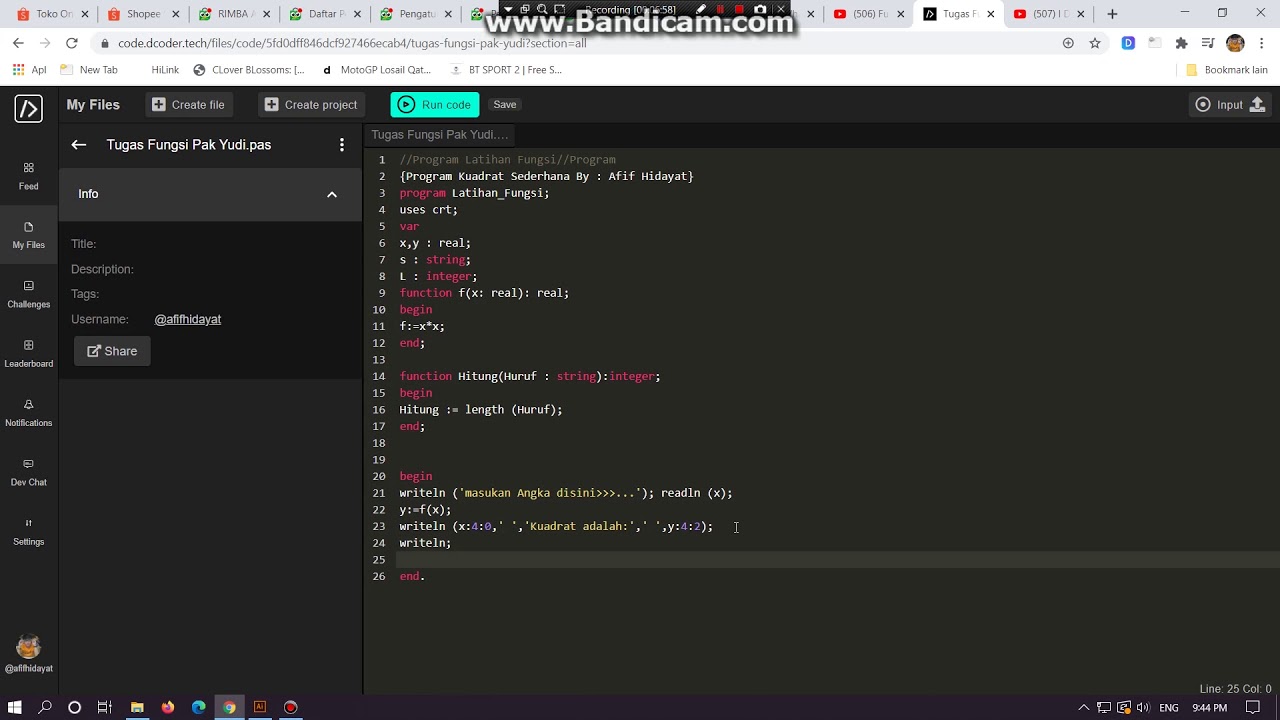Click the afifhidayat profile avatar
Viewport: 1280px width, 720px height.
pyautogui.click(x=28, y=647)
